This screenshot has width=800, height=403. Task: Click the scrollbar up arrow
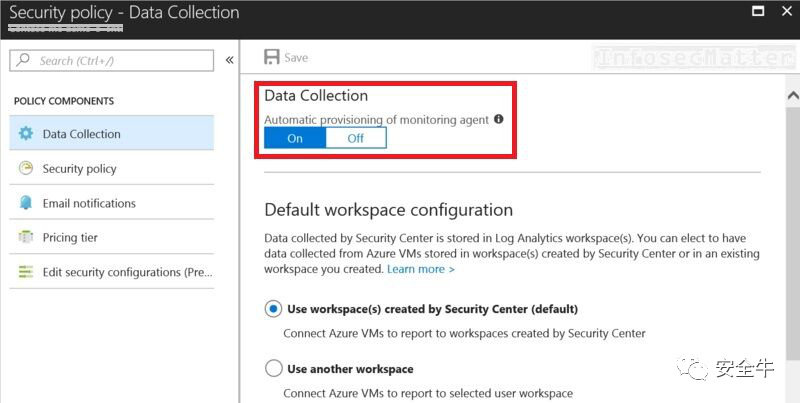pyautogui.click(x=793, y=95)
